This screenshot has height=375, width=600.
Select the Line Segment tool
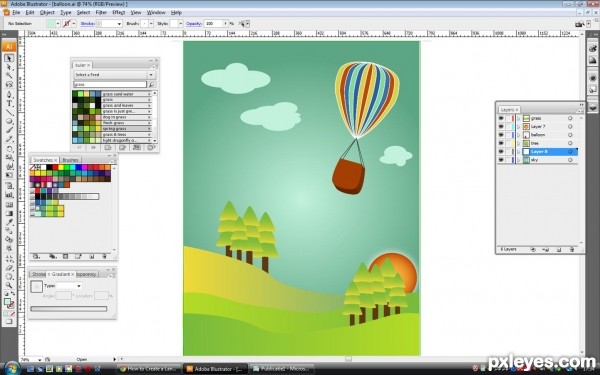point(9,112)
